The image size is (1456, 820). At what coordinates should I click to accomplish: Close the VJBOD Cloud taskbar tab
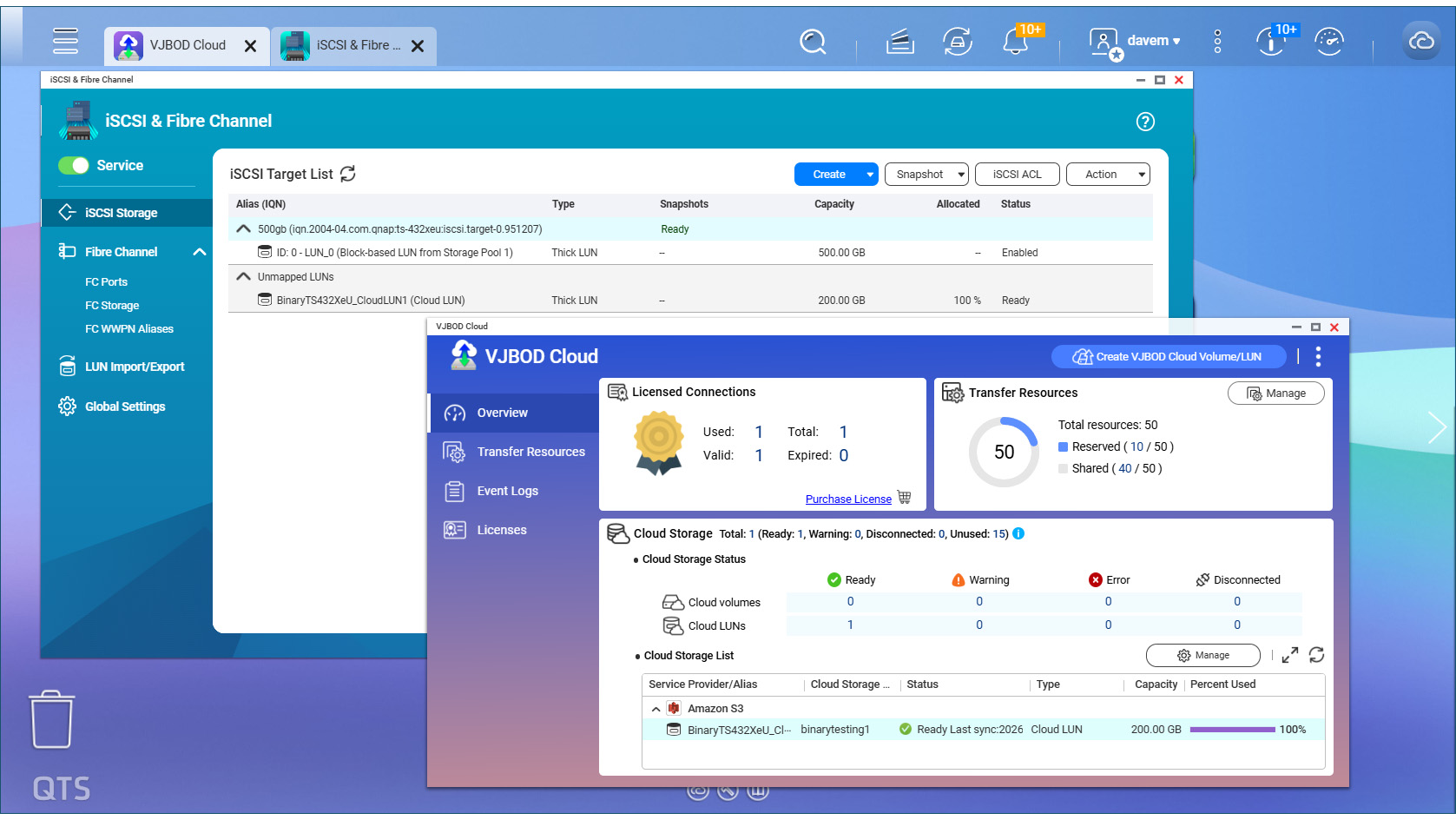pyautogui.click(x=250, y=46)
